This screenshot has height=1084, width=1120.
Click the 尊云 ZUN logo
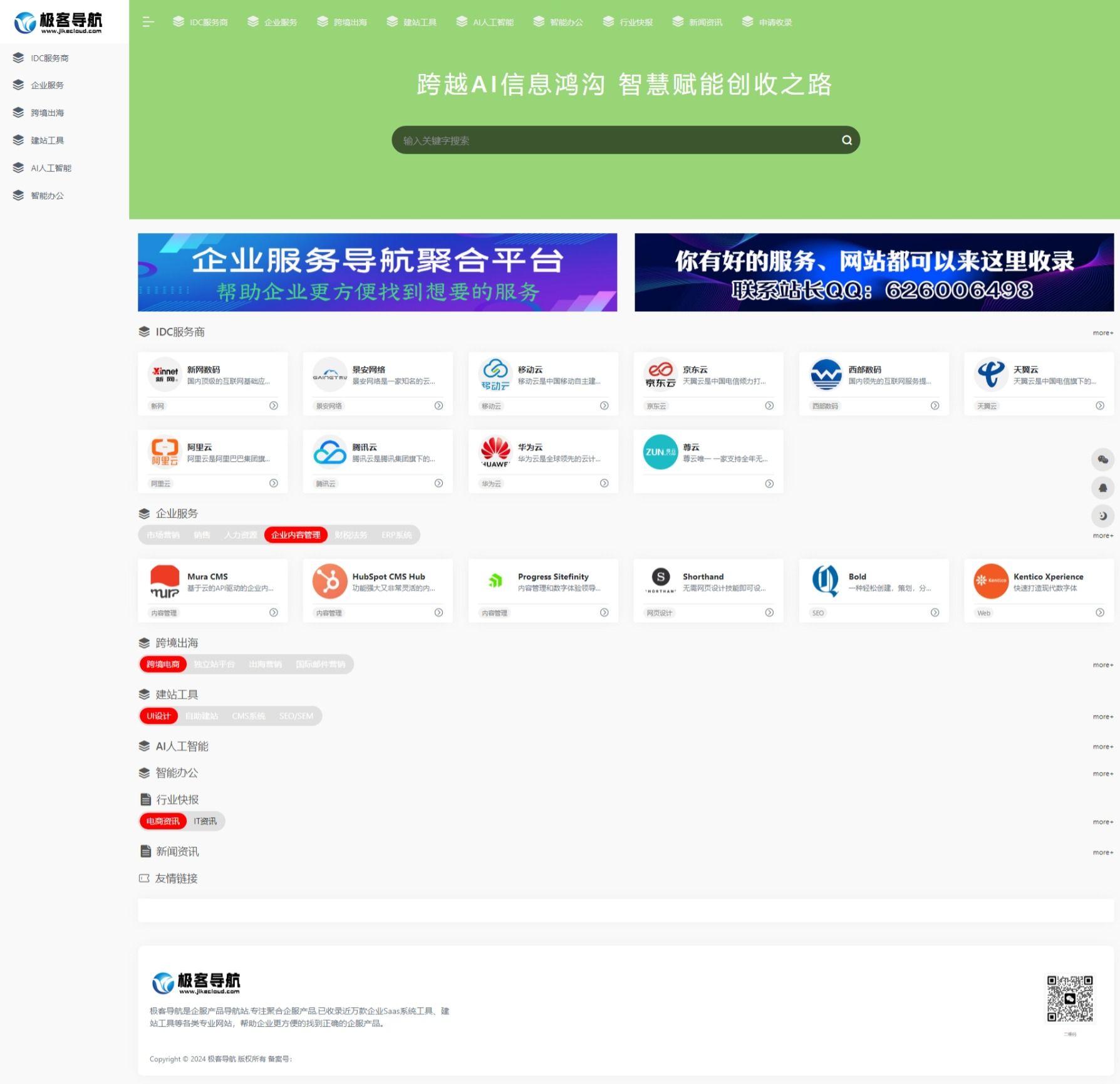click(x=661, y=452)
